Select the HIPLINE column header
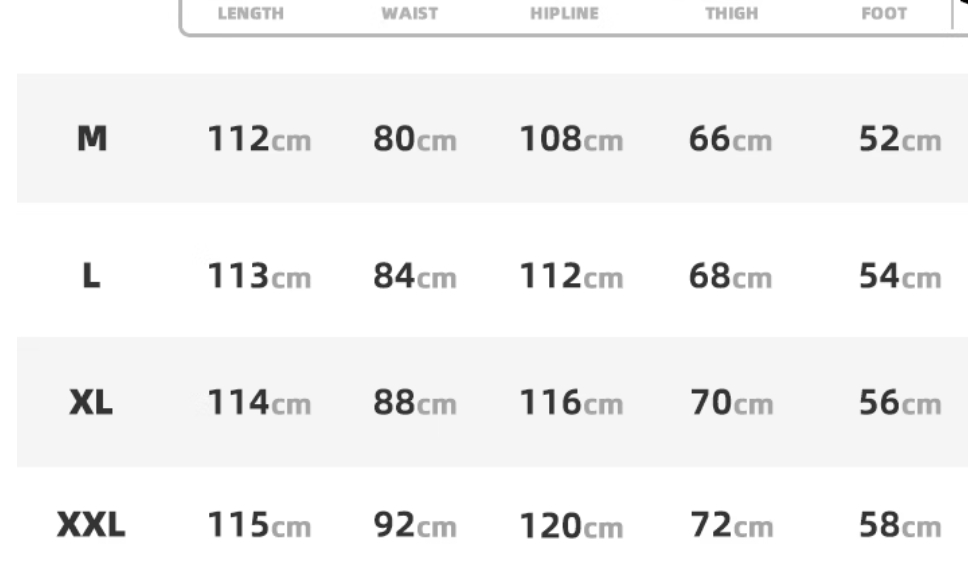The height and width of the screenshot is (581, 968). coord(564,14)
